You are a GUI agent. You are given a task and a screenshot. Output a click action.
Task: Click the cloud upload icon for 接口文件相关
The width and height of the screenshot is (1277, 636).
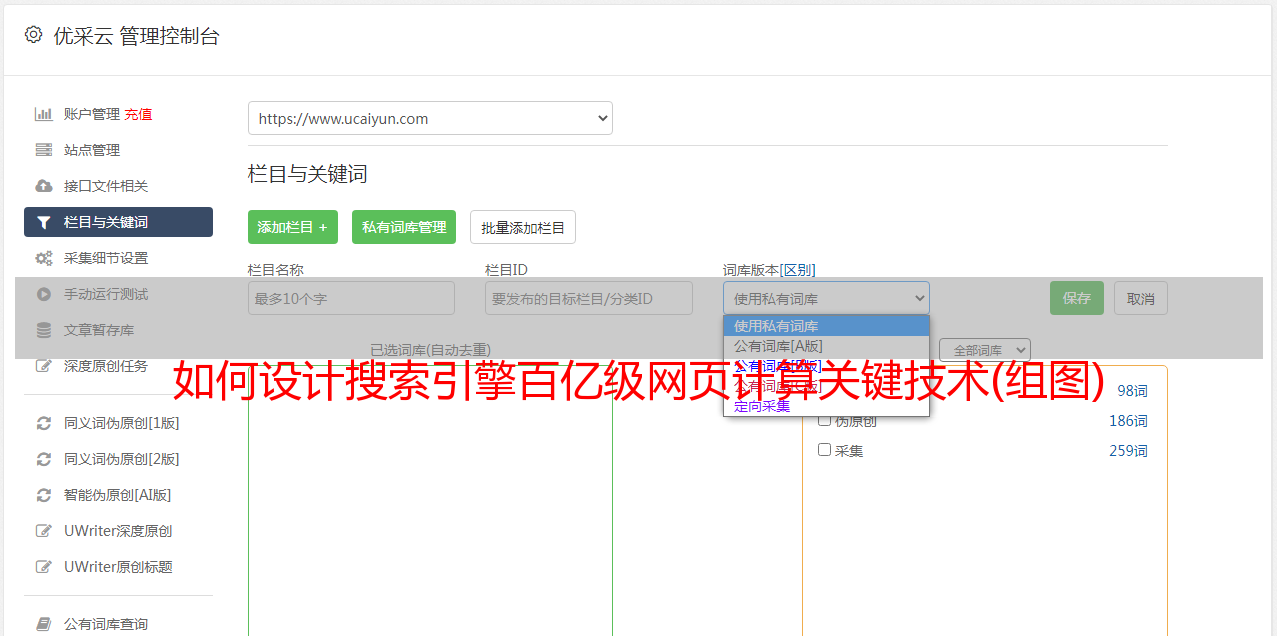[43, 186]
